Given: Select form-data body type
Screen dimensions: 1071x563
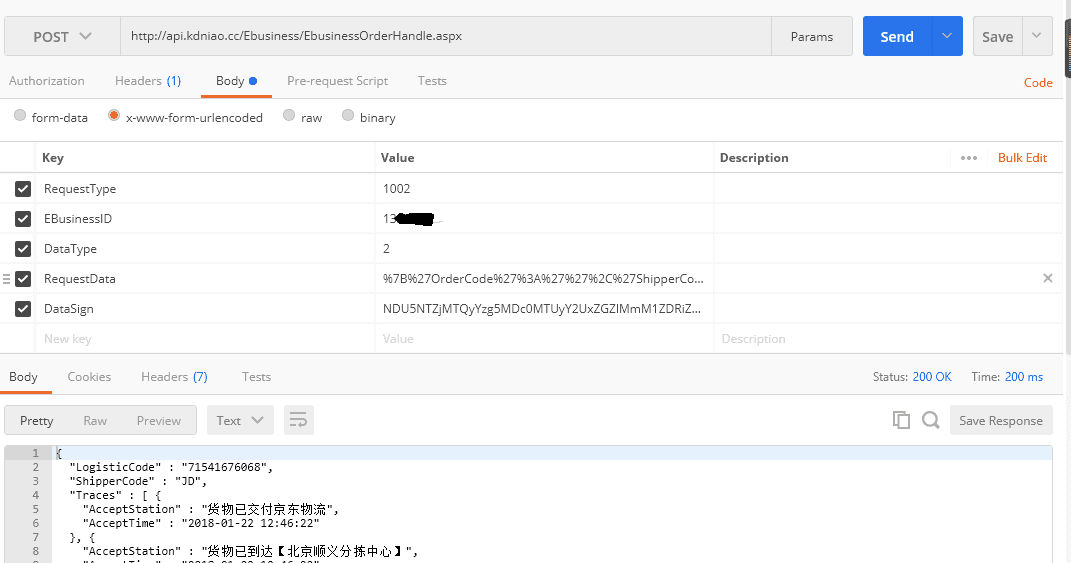Looking at the screenshot, I should point(20,115).
